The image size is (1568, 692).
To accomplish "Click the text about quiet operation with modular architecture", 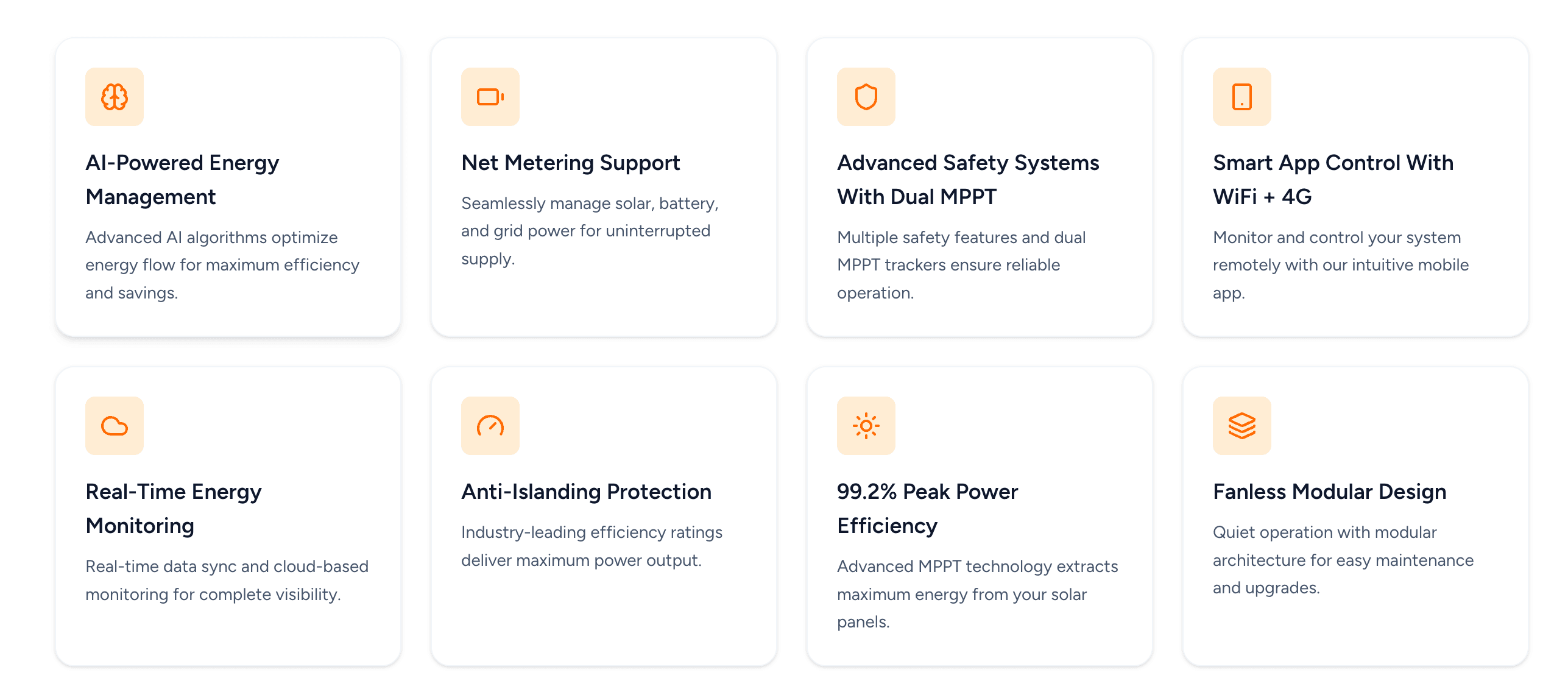I will 1343,560.
